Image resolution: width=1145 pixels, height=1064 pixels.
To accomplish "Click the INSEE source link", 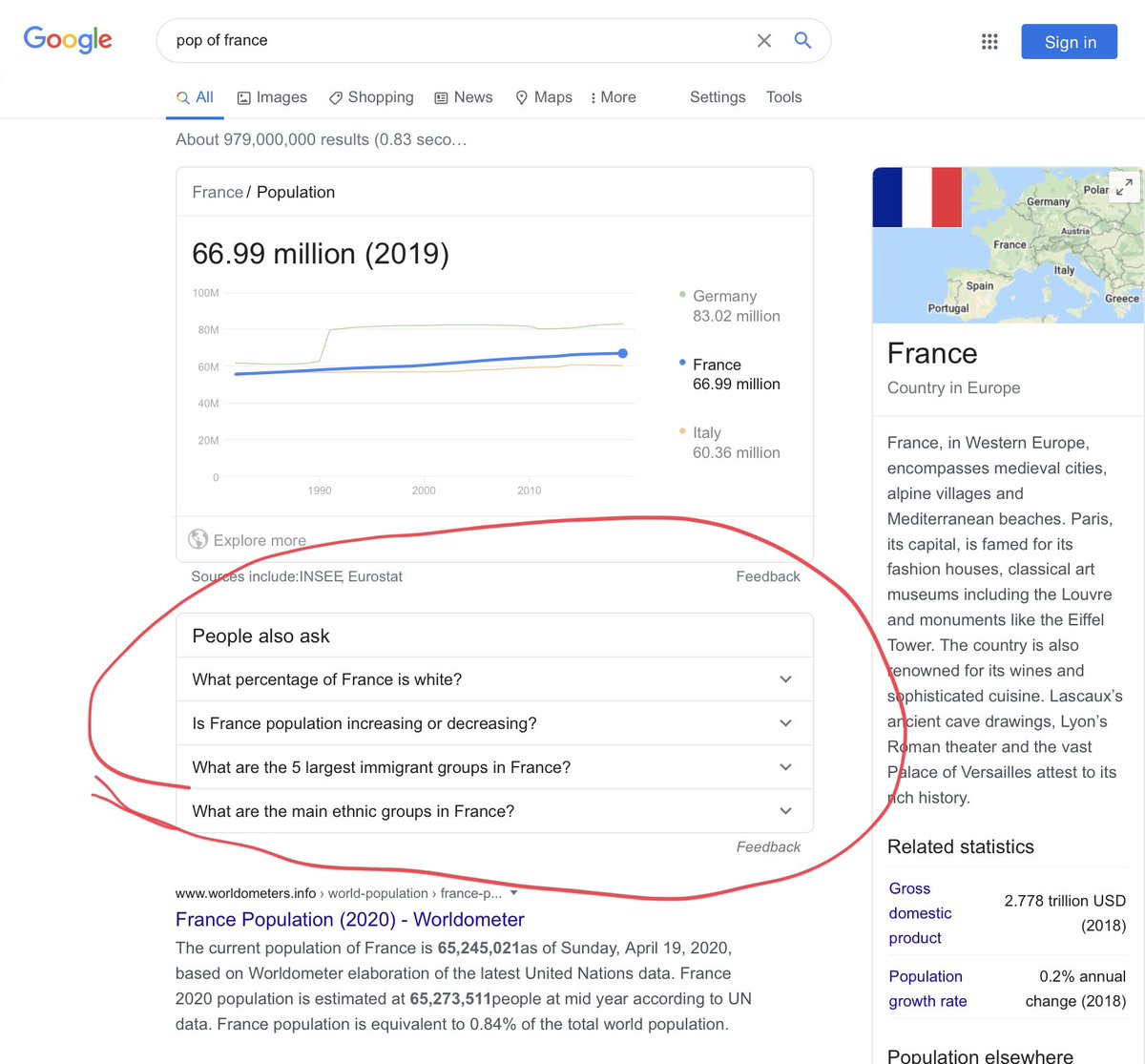I will 321,576.
